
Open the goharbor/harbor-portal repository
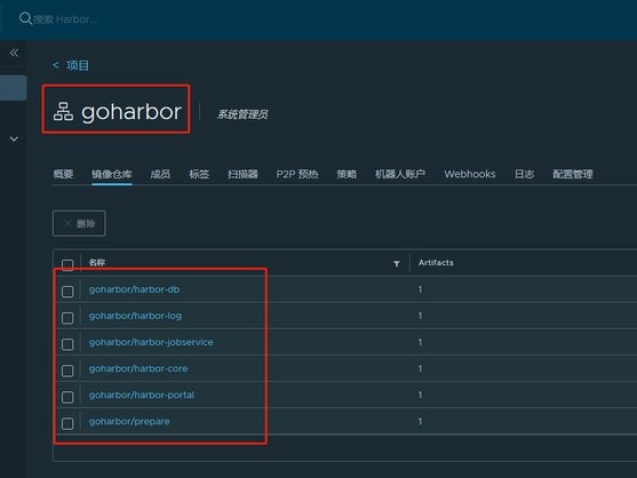141,395
